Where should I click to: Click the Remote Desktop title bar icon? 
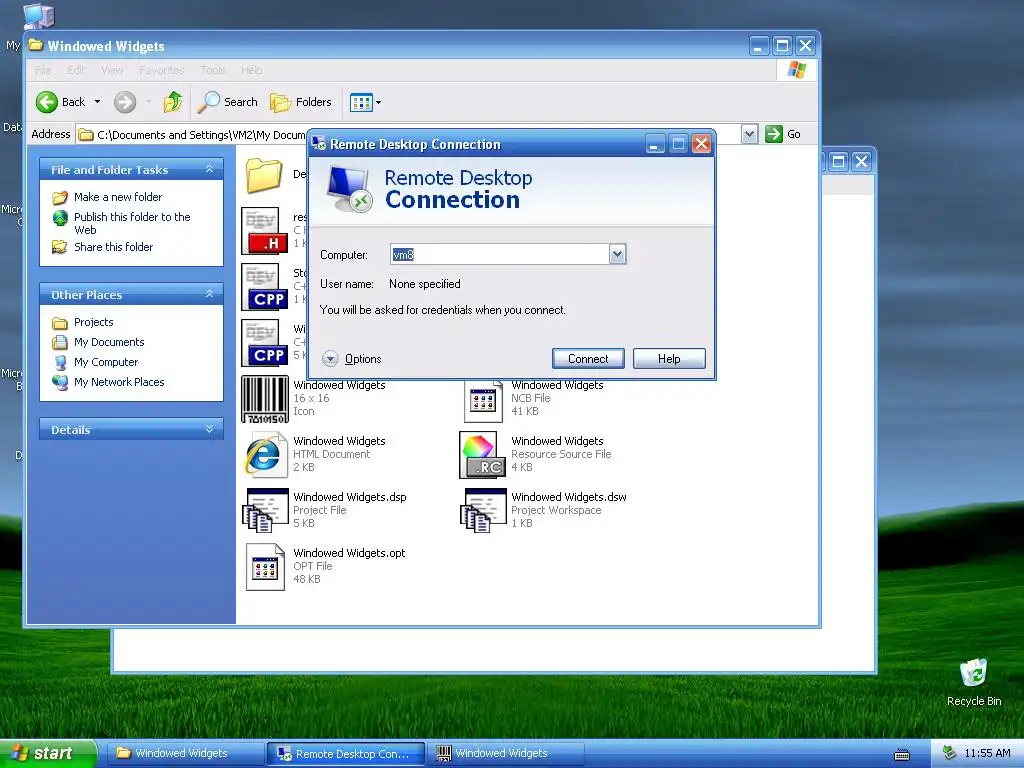[319, 144]
